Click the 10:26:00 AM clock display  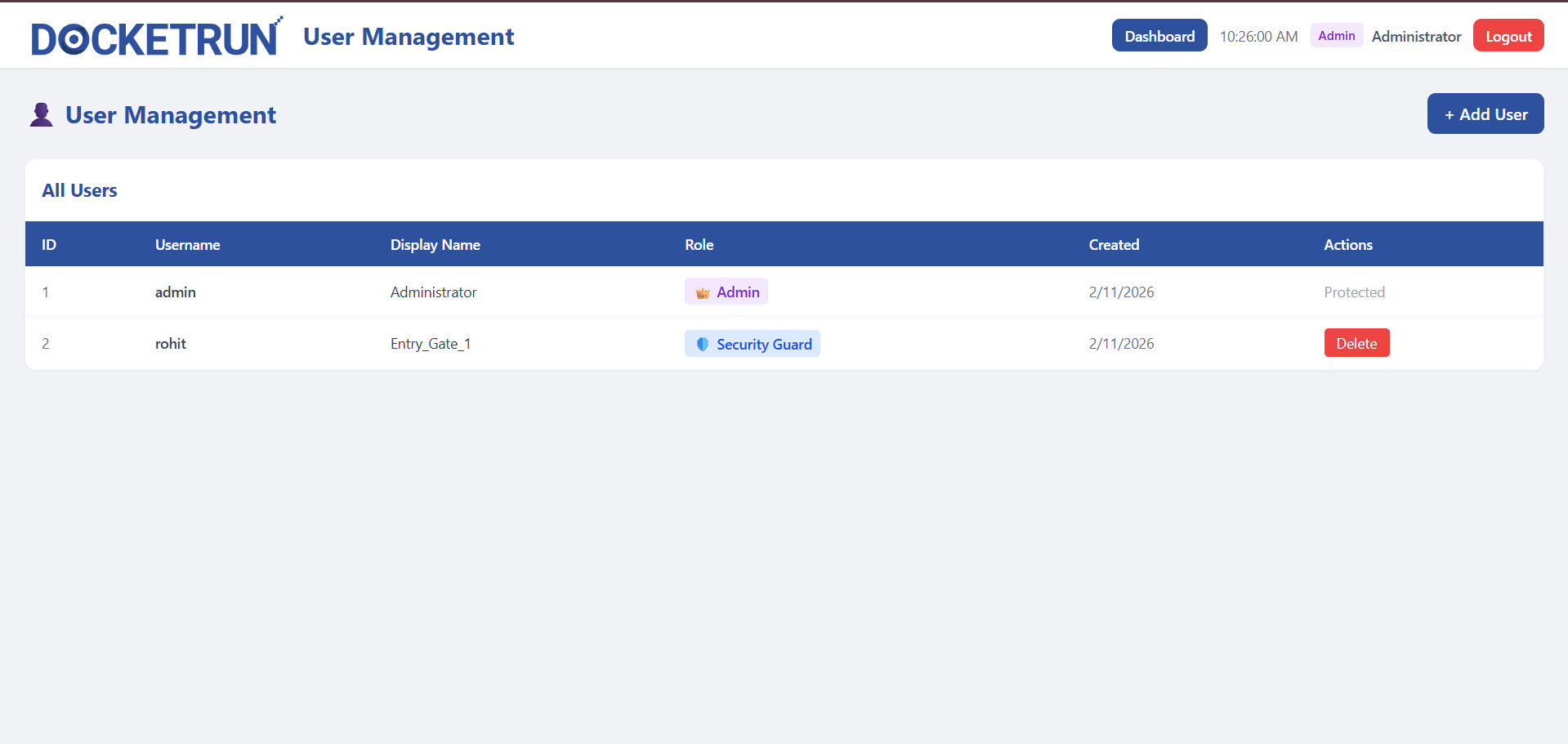(x=1258, y=37)
